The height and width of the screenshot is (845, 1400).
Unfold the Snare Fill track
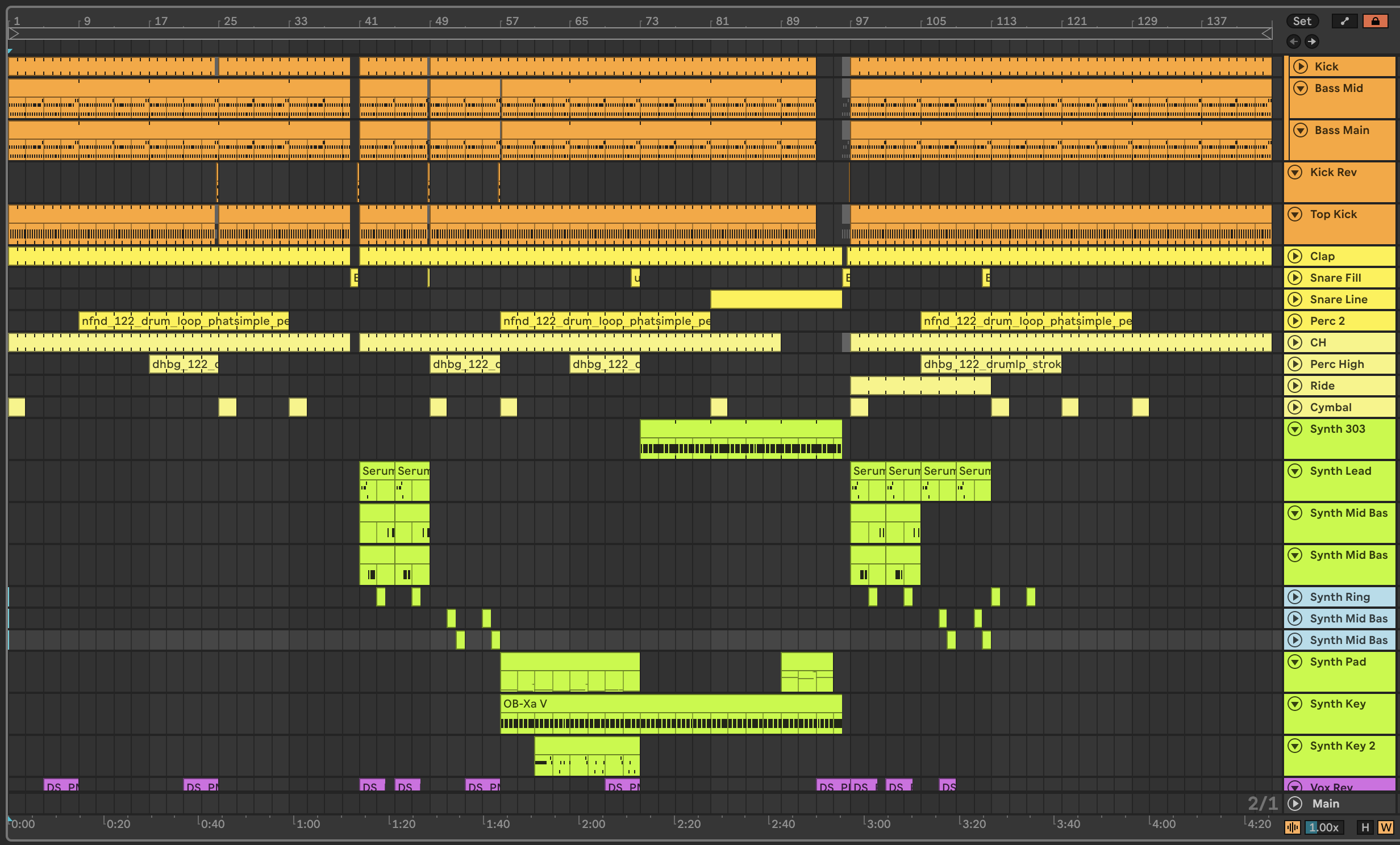[1295, 278]
